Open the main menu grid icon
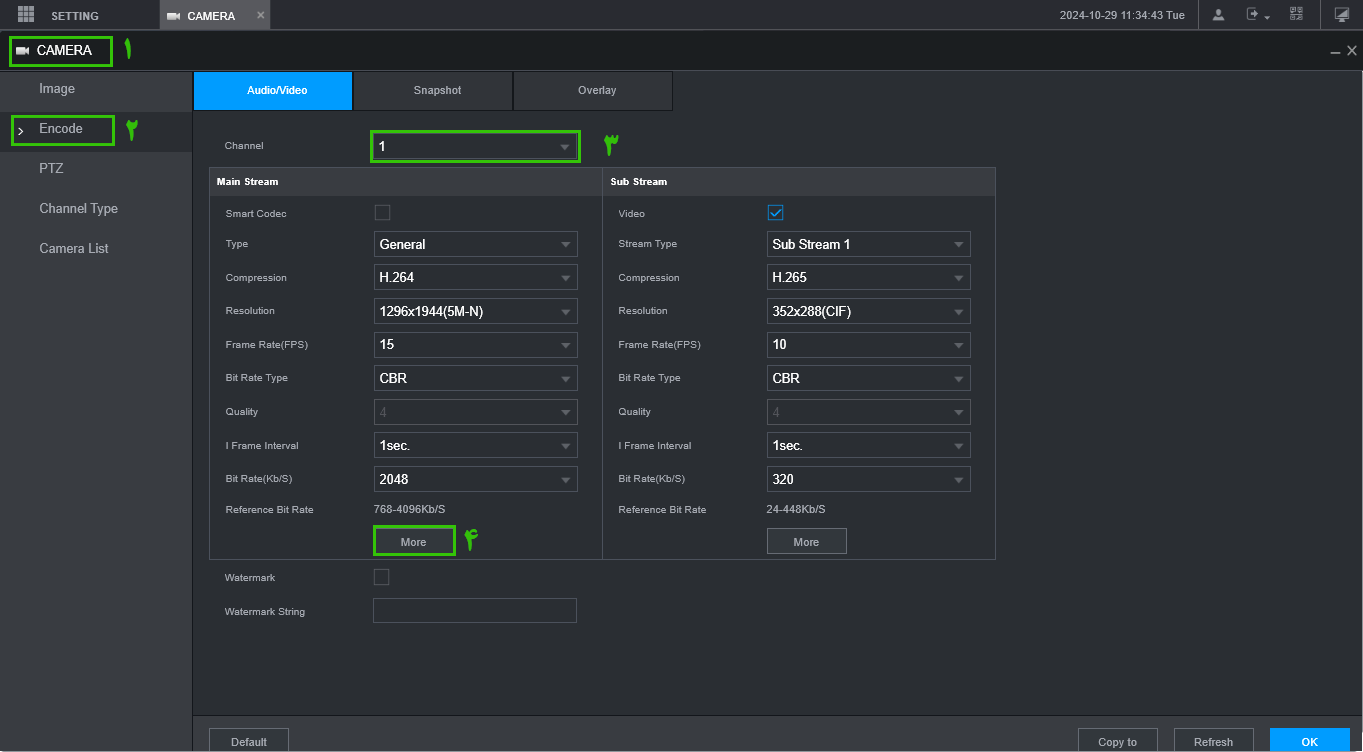Viewport: 1363px width, 752px height. click(x=26, y=15)
